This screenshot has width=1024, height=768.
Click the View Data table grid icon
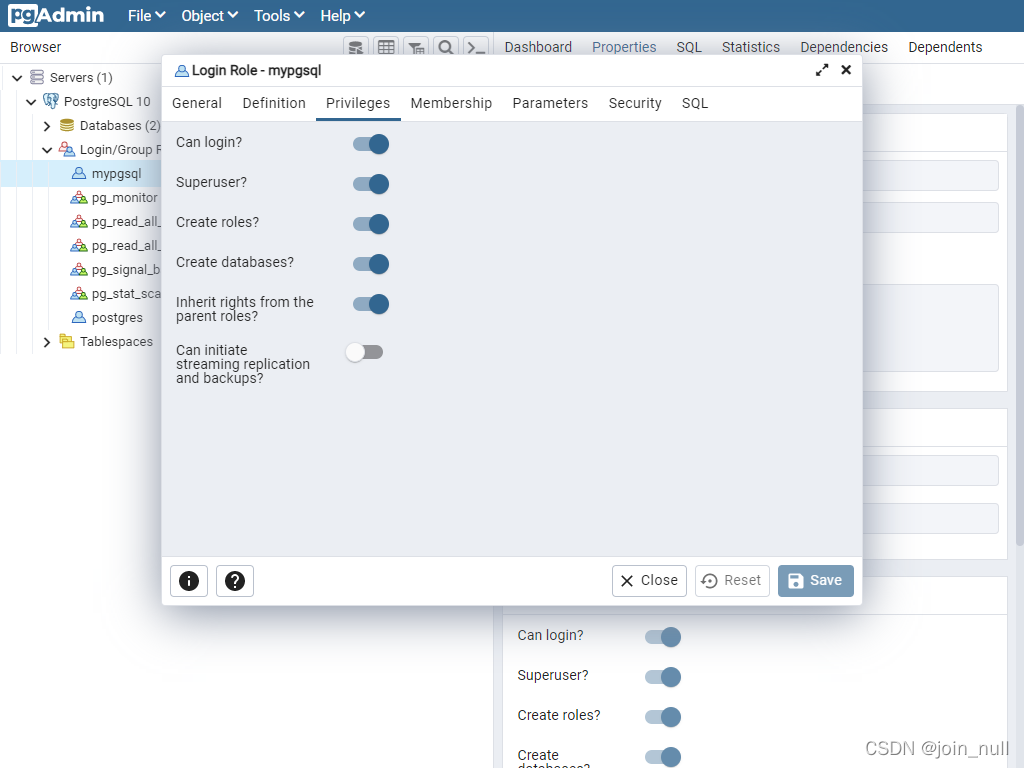coord(386,47)
